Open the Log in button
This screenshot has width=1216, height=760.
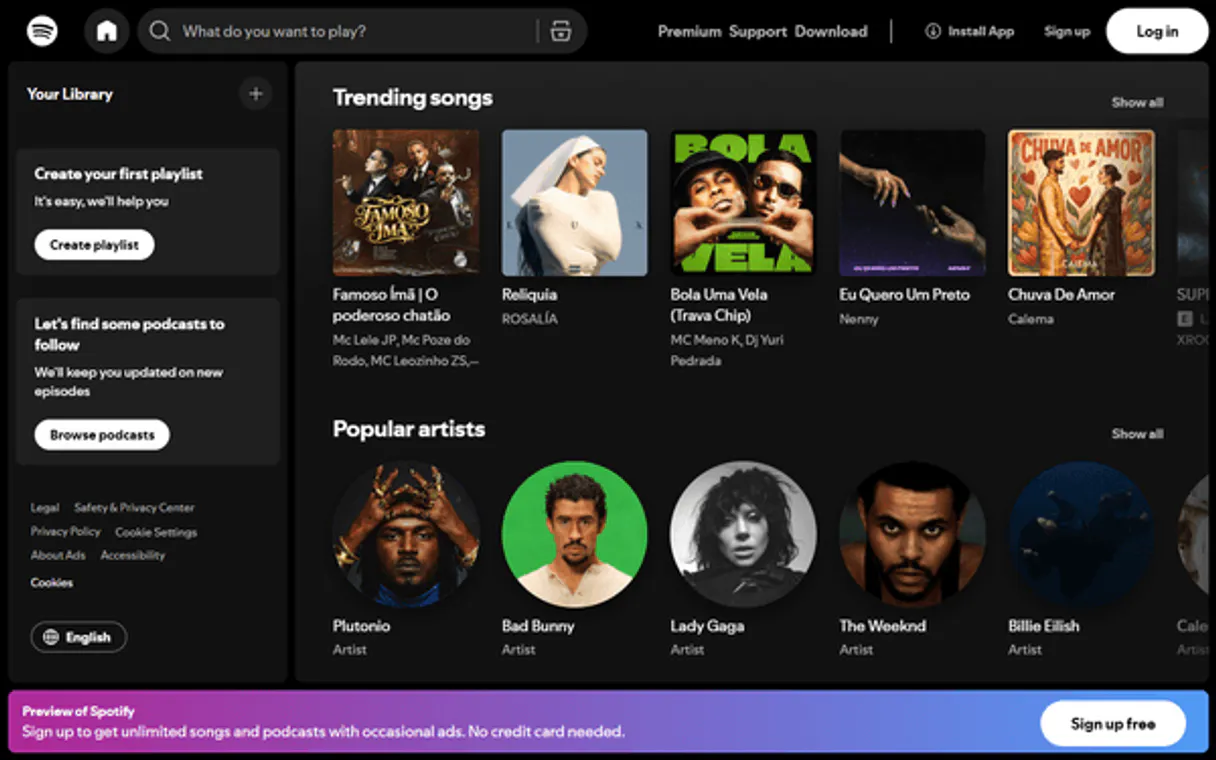tap(1156, 30)
